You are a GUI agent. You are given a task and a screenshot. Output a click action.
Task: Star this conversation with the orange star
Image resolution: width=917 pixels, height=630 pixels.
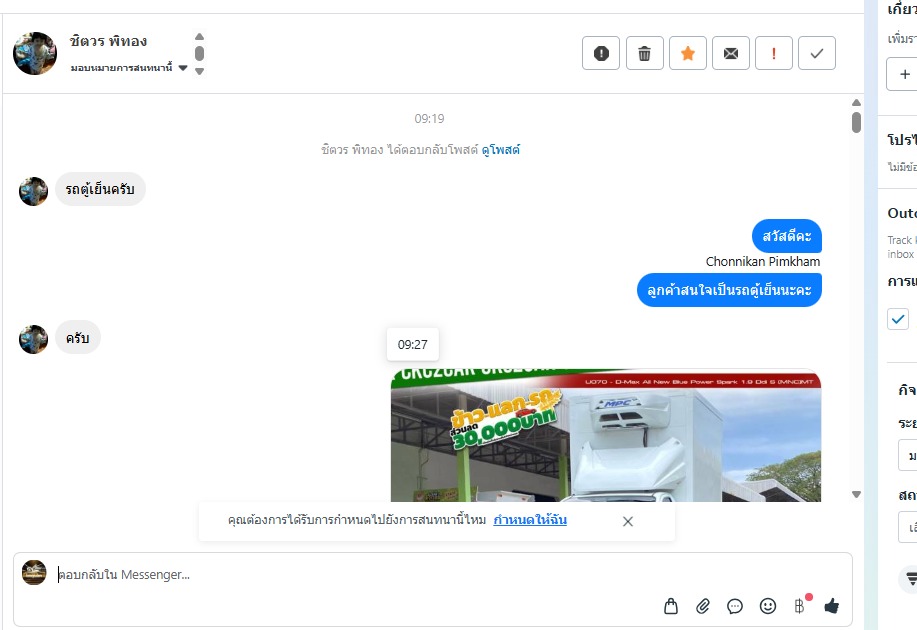[x=688, y=53]
